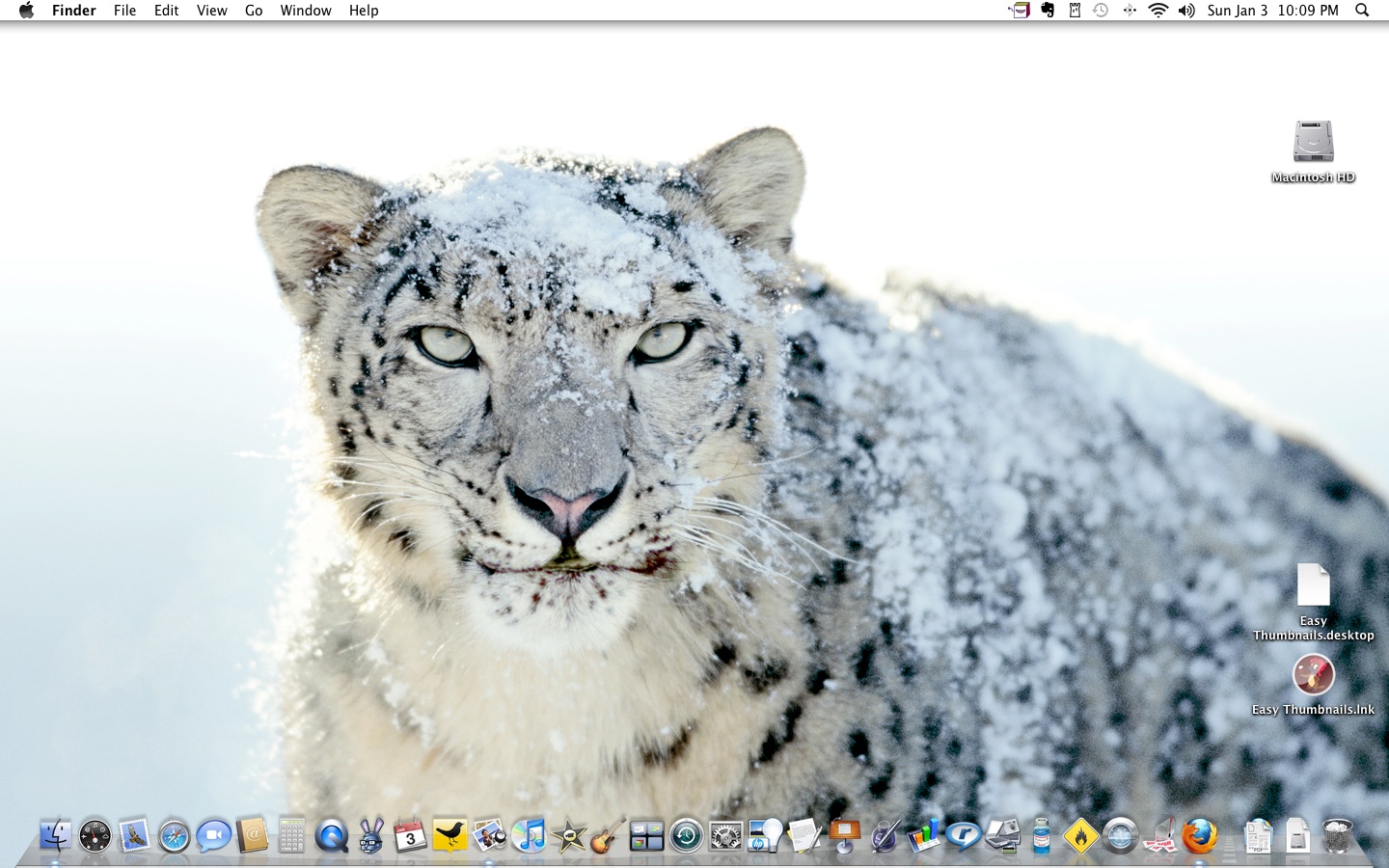Launch QuickTime Player from the Dock
This screenshot has width=1389, height=868.
[331, 835]
